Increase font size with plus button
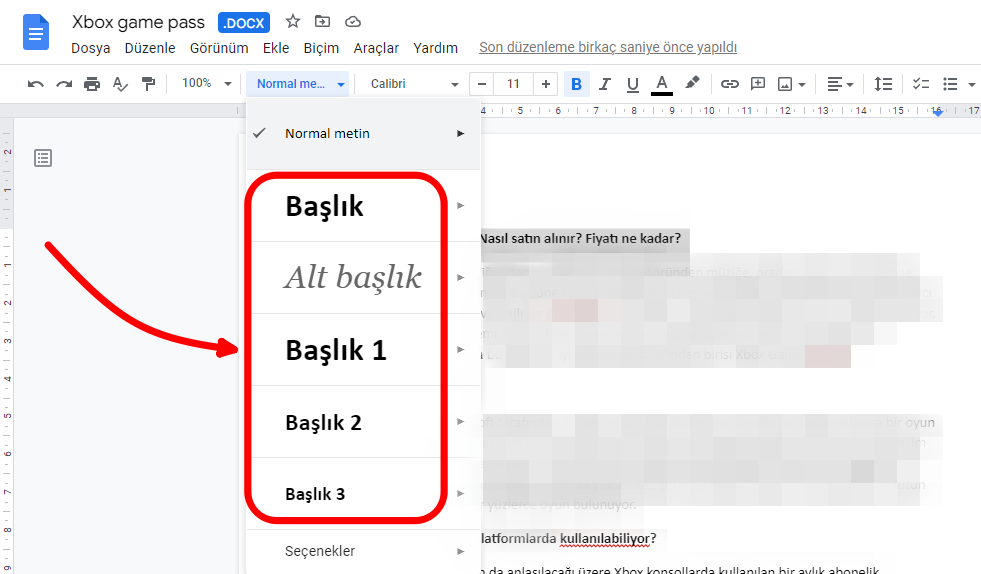The image size is (981, 574). click(x=546, y=84)
